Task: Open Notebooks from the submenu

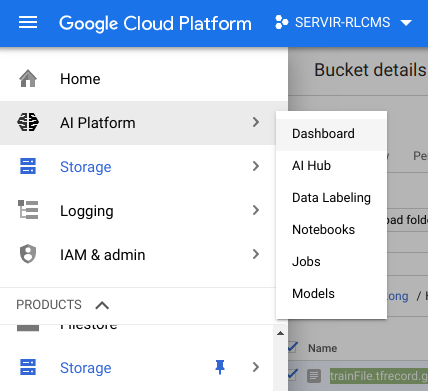Action: [331, 230]
